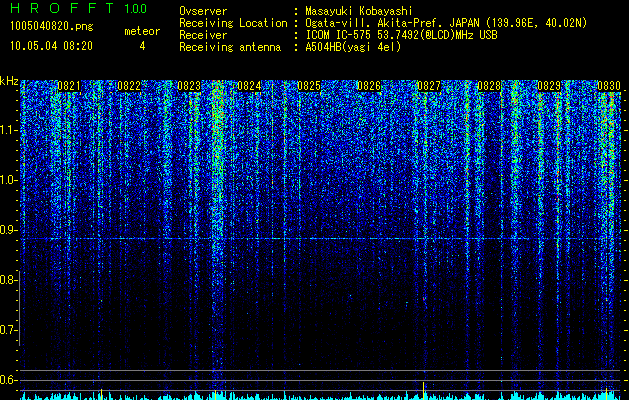Click the Receiving antenna field label
629x400 pixels.
click(x=230, y=47)
